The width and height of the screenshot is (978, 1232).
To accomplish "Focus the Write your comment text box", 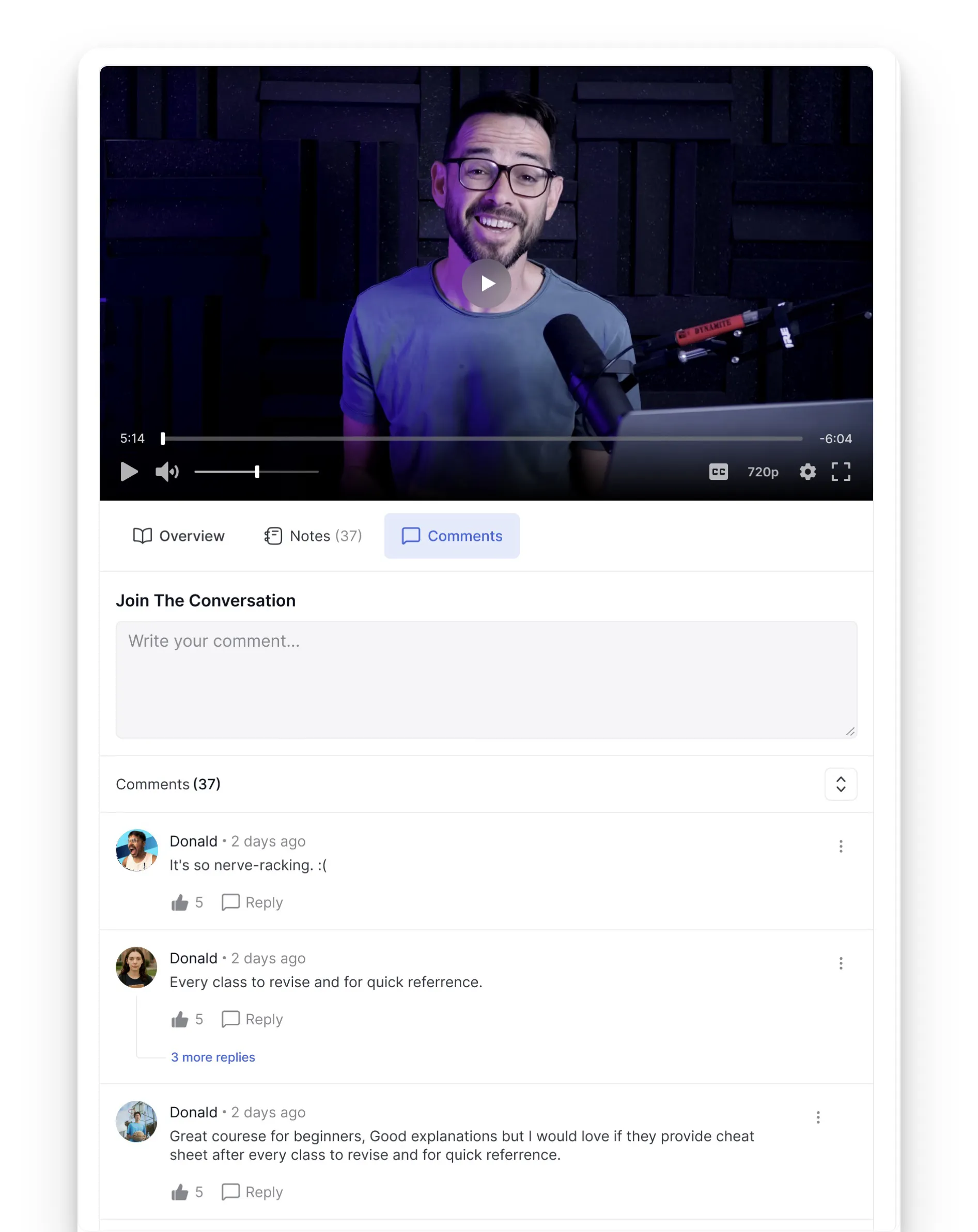I will 486,679.
